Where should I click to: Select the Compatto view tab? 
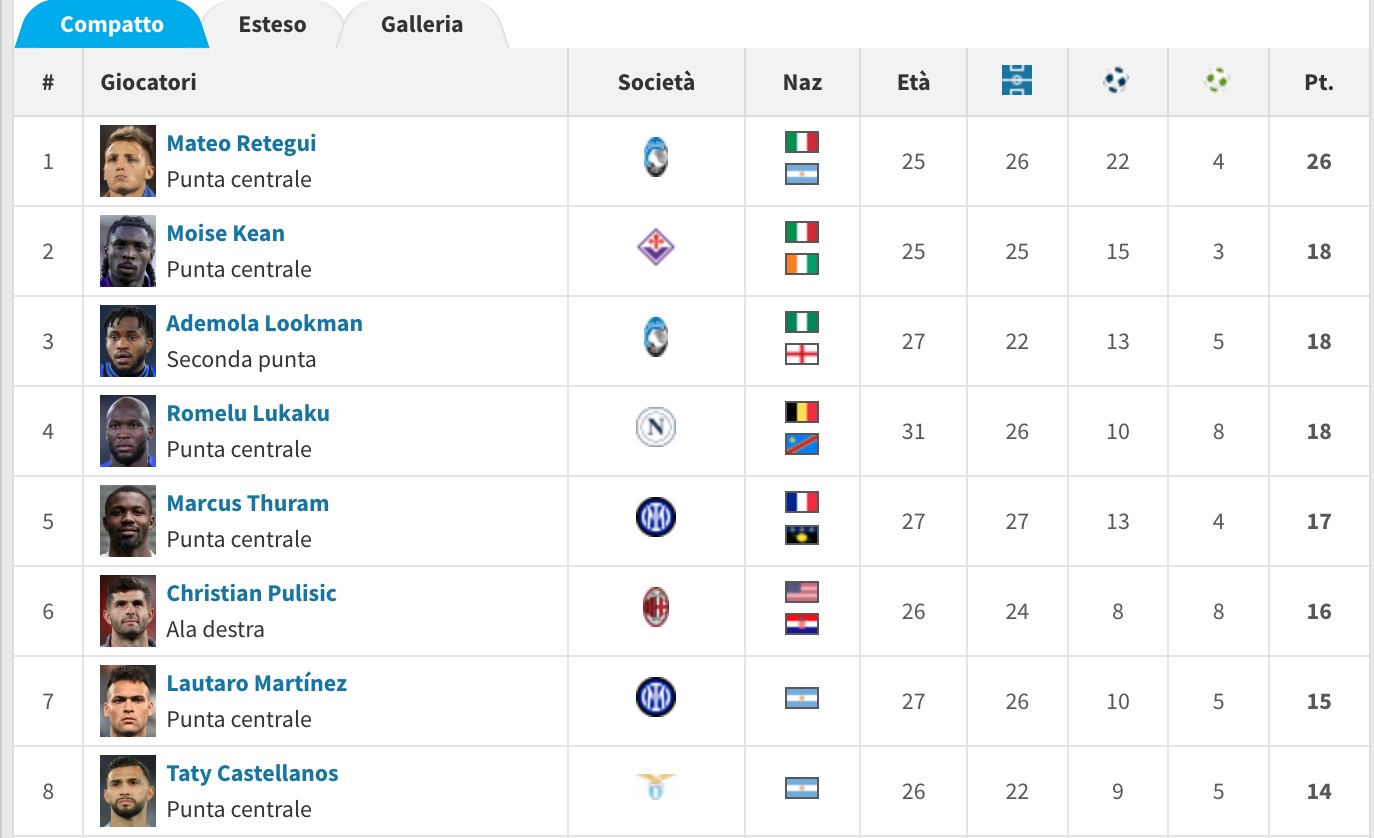[112, 25]
